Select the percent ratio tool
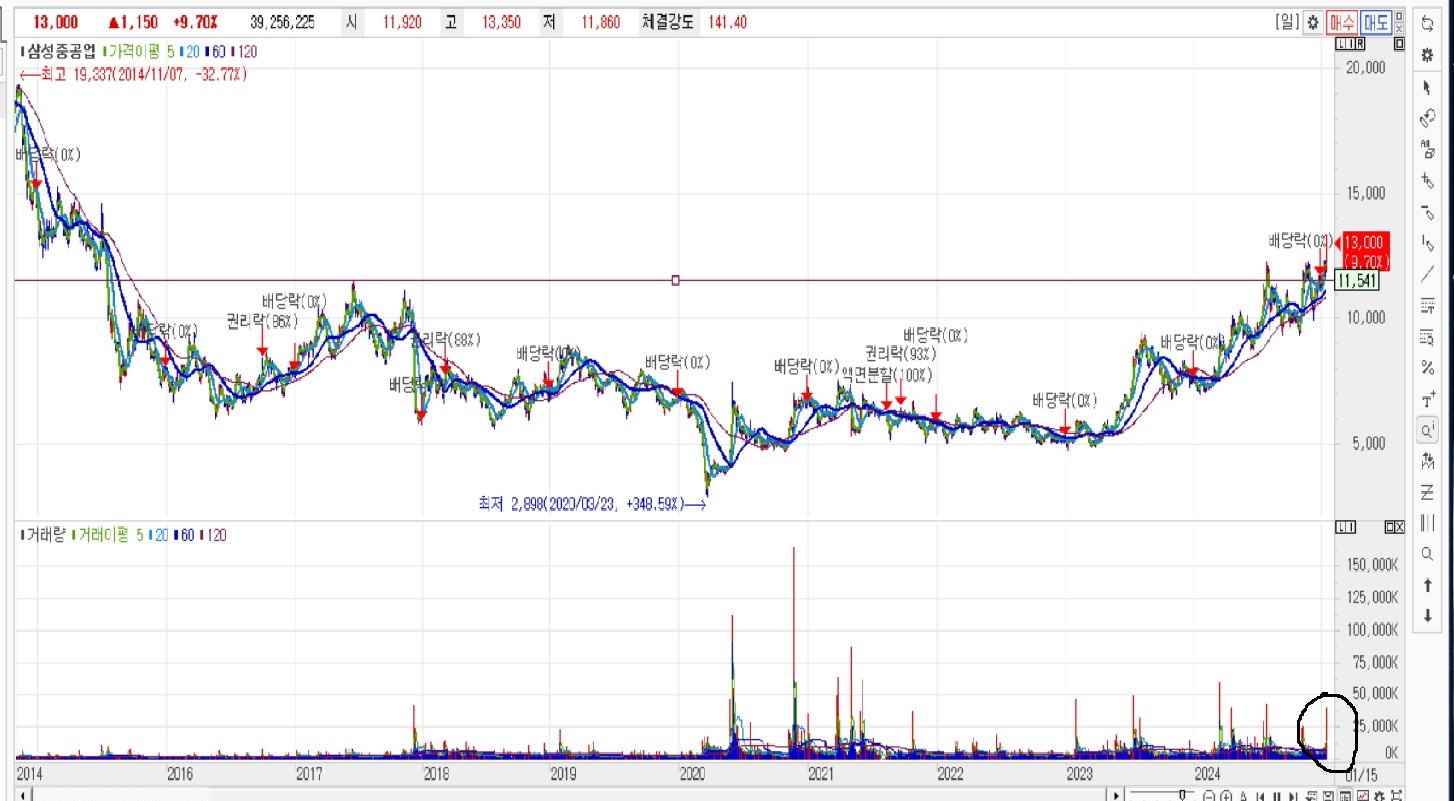The width and height of the screenshot is (1454, 801). click(1428, 368)
